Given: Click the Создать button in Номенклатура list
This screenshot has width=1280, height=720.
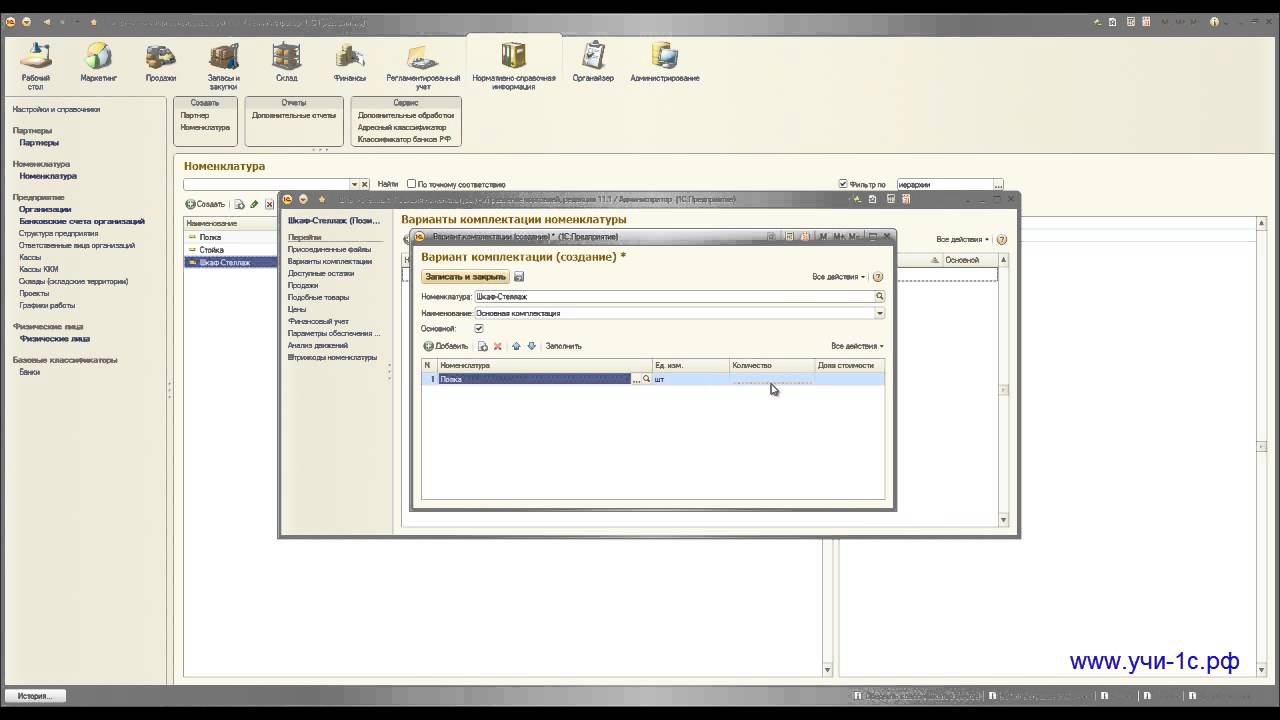Looking at the screenshot, I should 205,204.
